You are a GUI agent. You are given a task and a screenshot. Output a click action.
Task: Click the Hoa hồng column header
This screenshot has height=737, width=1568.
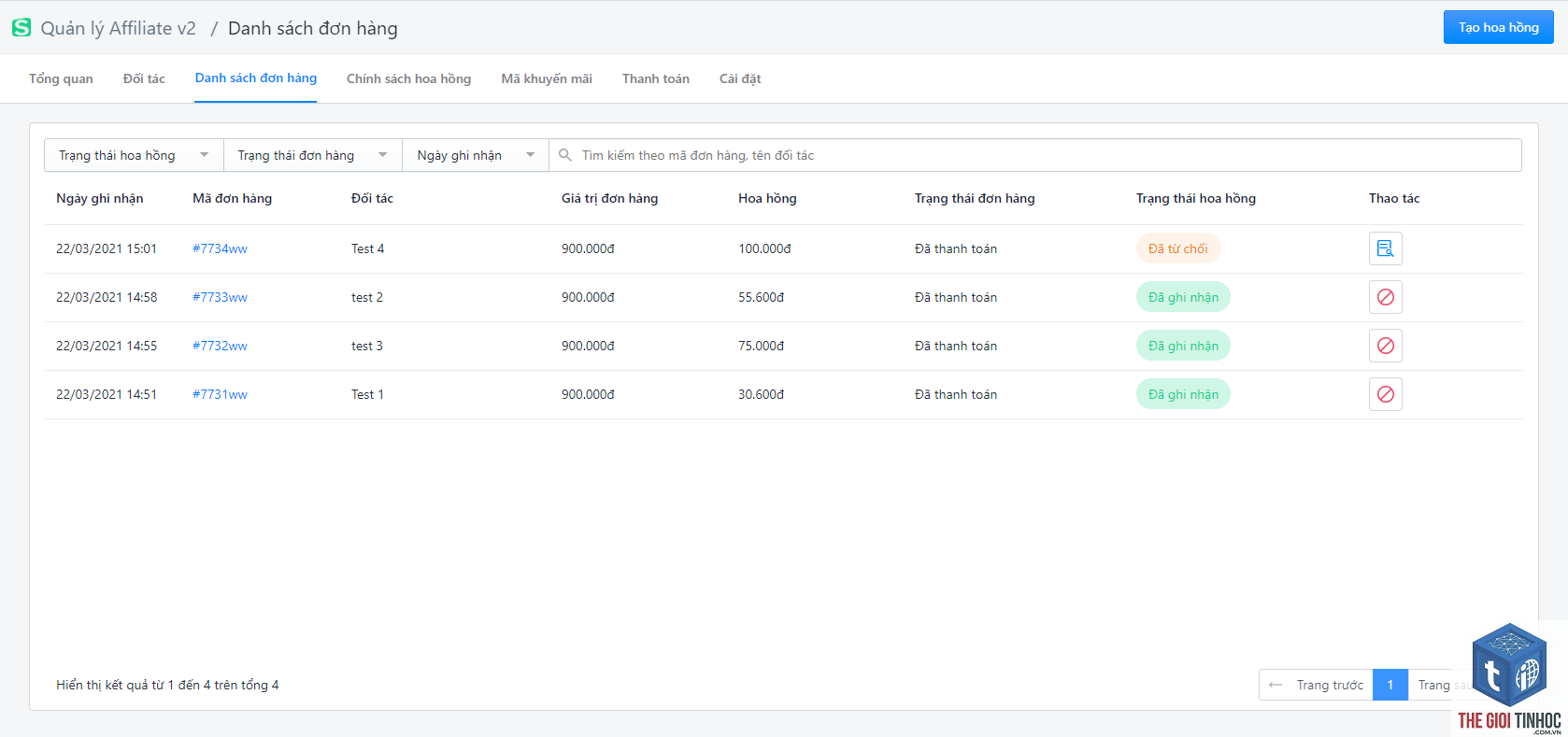click(767, 198)
